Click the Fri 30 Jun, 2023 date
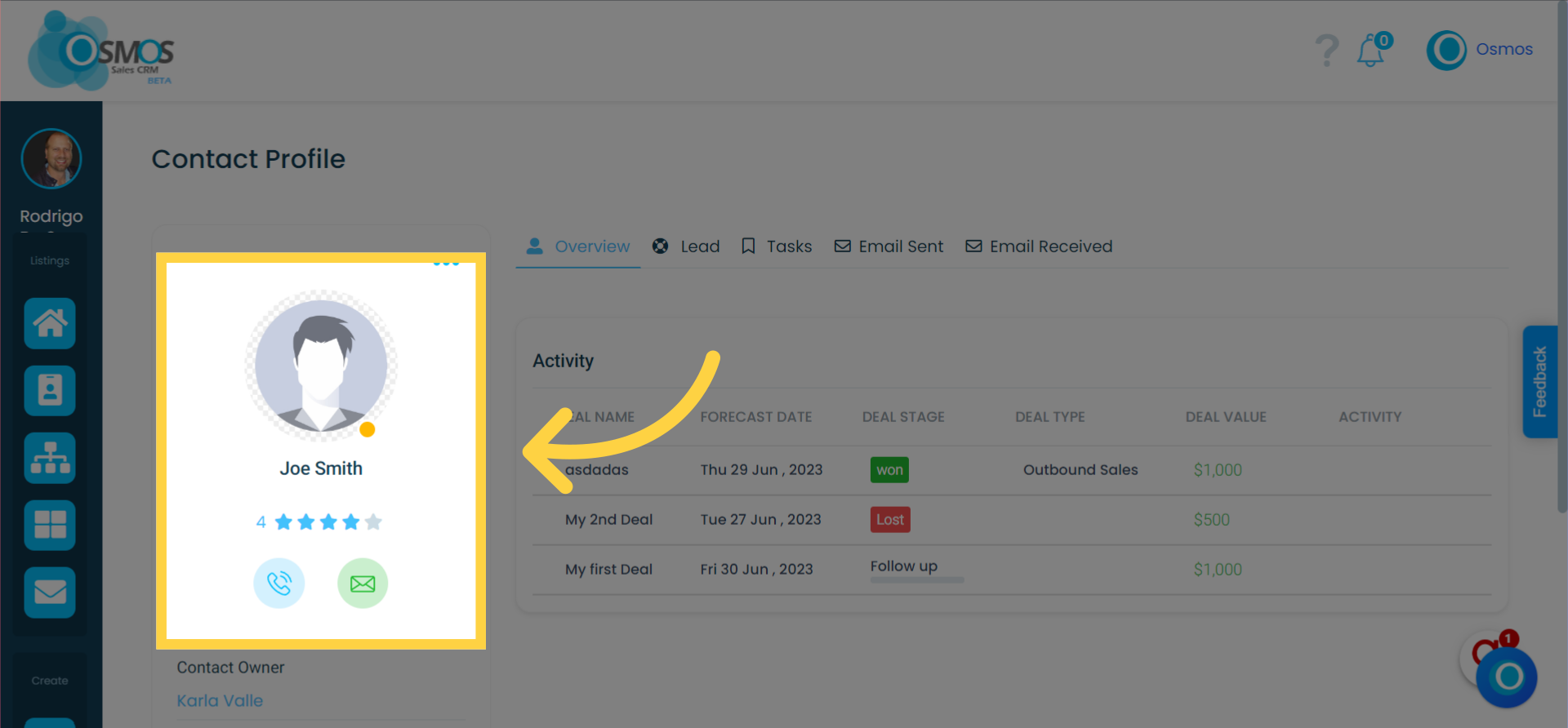This screenshot has height=728, width=1568. 756,570
